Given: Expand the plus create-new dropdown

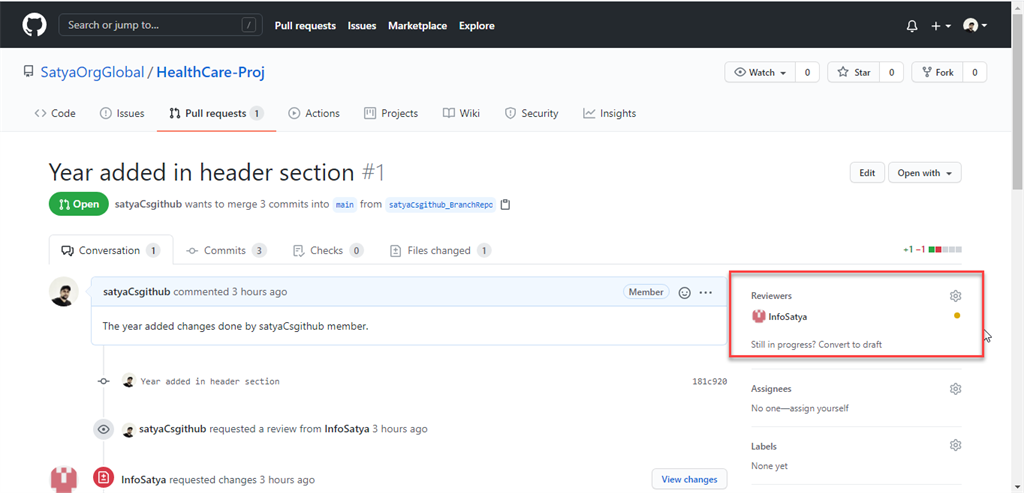Looking at the screenshot, I should (x=941, y=26).
